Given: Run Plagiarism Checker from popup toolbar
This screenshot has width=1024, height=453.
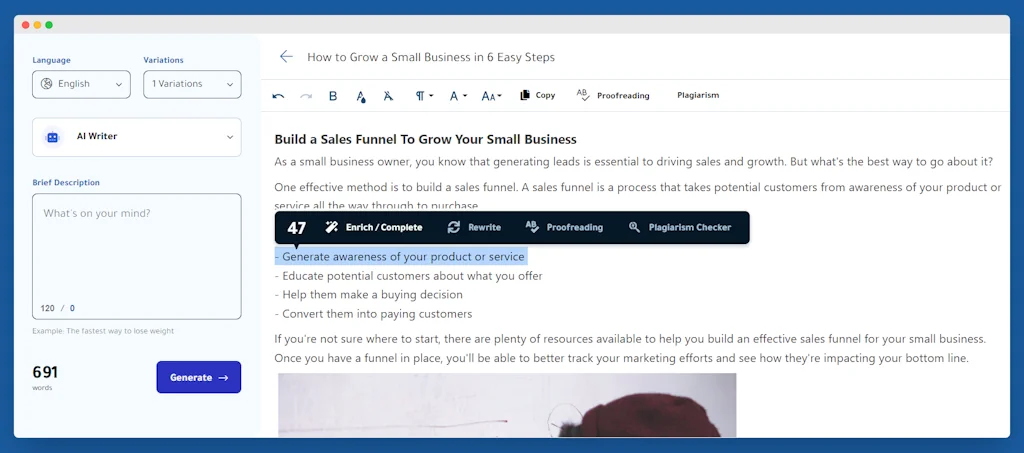Looking at the screenshot, I should click(x=680, y=228).
